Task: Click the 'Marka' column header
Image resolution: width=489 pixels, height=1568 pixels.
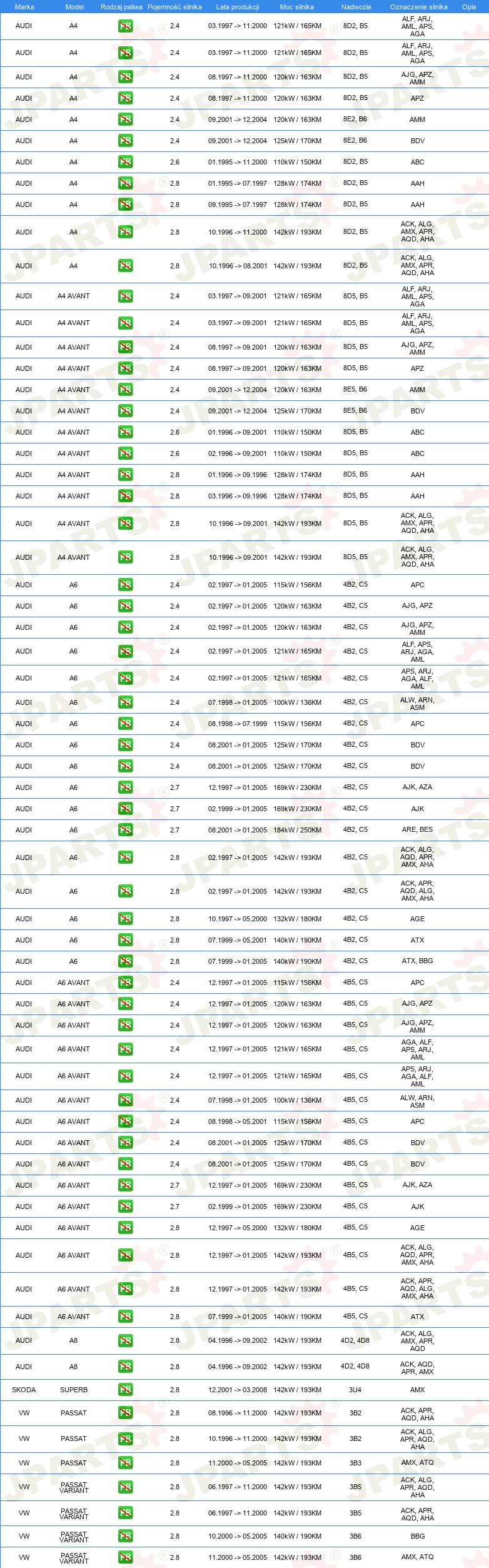Action: tap(24, 7)
